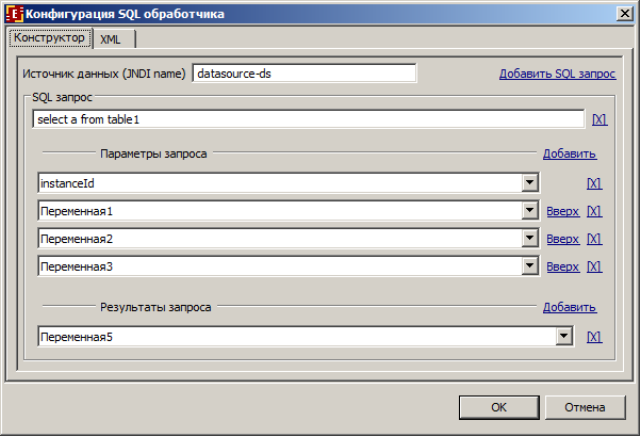This screenshot has height=436, width=640.
Task: Click the JNDI name datasource field
Action: tap(303, 74)
